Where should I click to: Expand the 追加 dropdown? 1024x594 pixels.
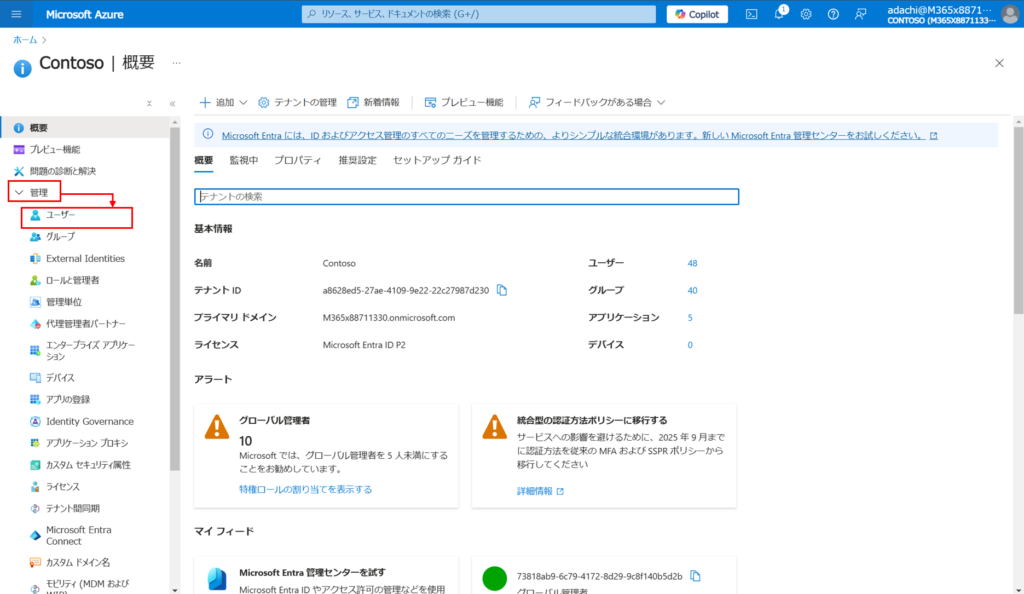pos(223,102)
